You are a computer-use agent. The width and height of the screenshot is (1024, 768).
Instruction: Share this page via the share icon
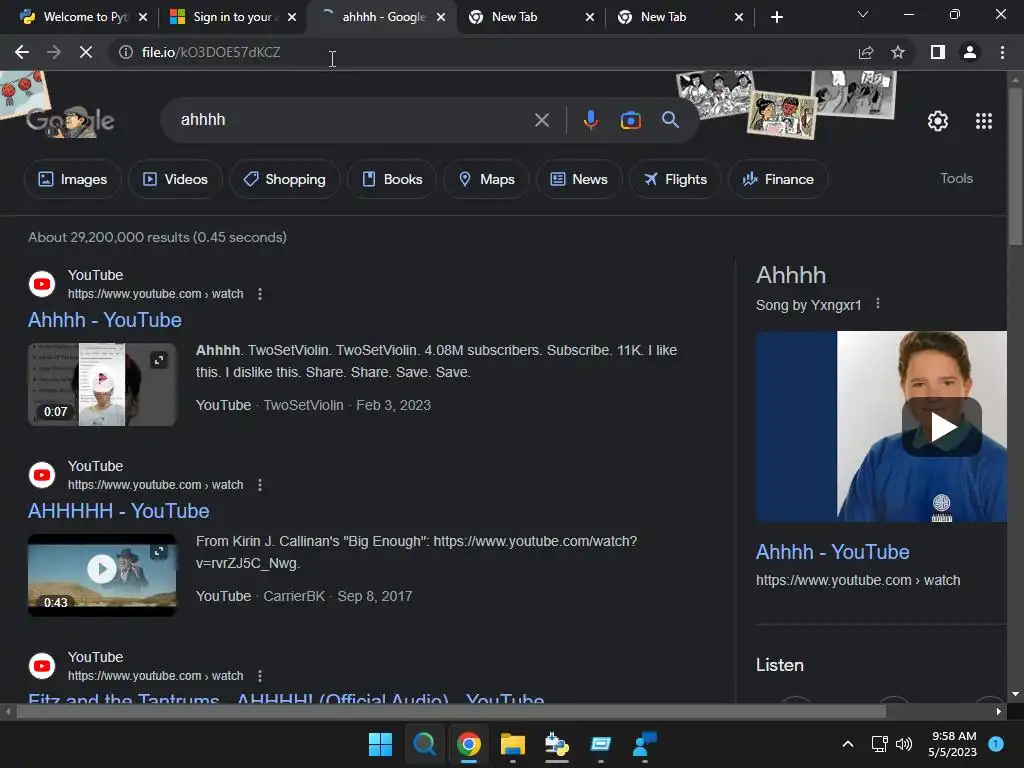tap(866, 52)
